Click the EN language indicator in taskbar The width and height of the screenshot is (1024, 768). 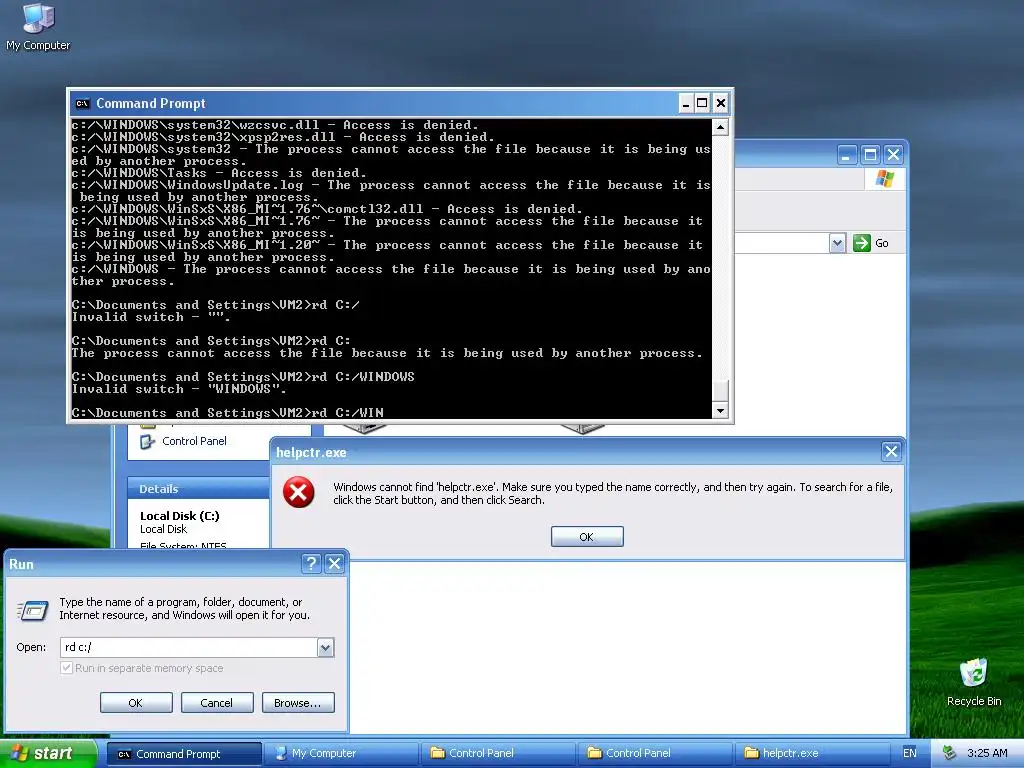pos(909,753)
